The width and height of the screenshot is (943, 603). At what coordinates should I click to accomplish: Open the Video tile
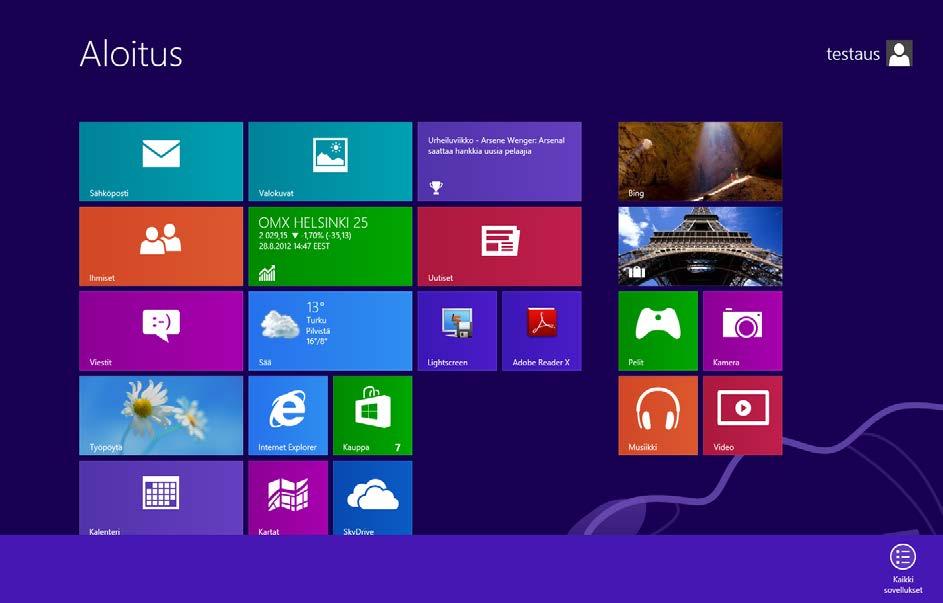point(743,416)
